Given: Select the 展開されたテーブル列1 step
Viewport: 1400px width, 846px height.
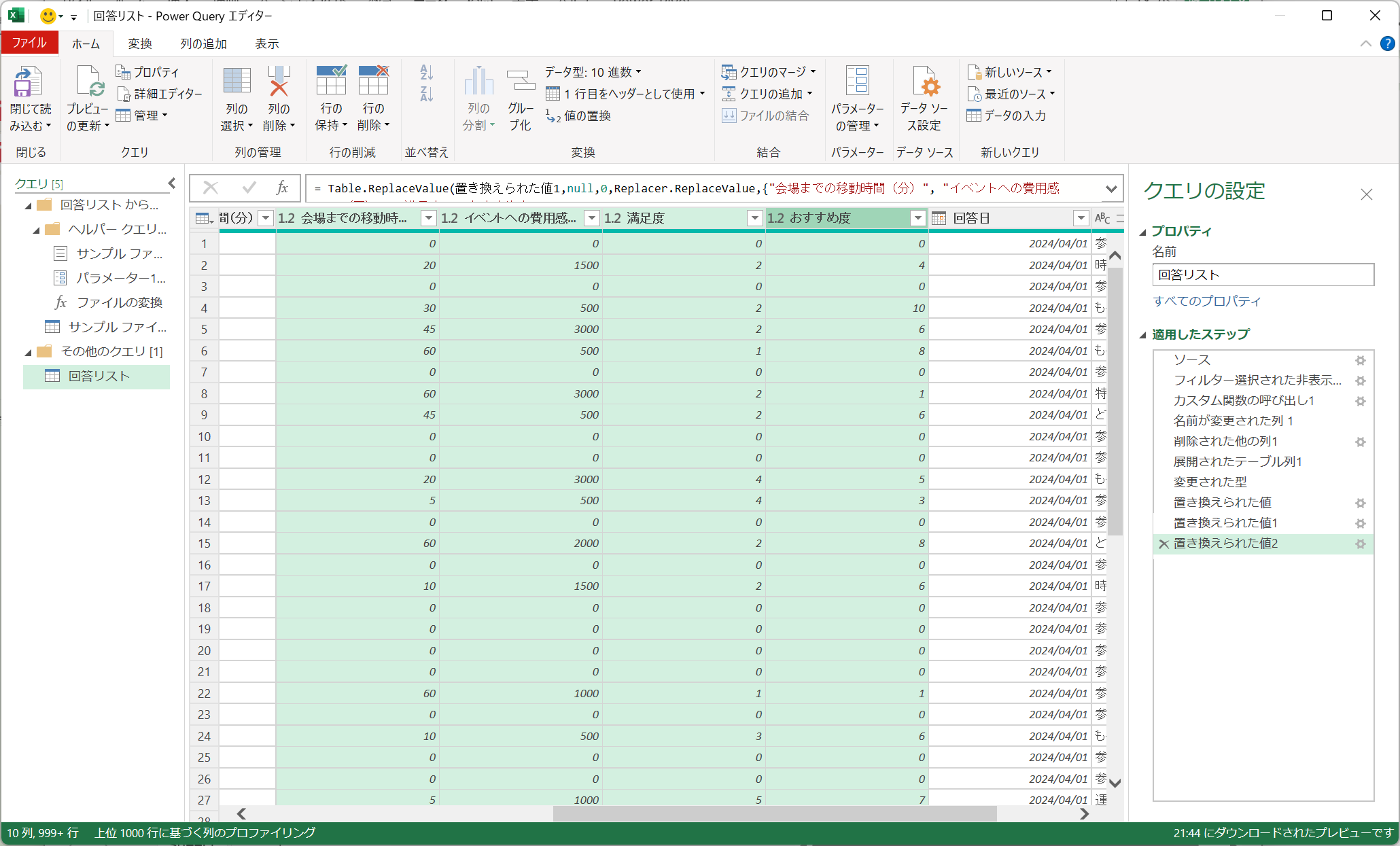Looking at the screenshot, I should [x=1238, y=461].
